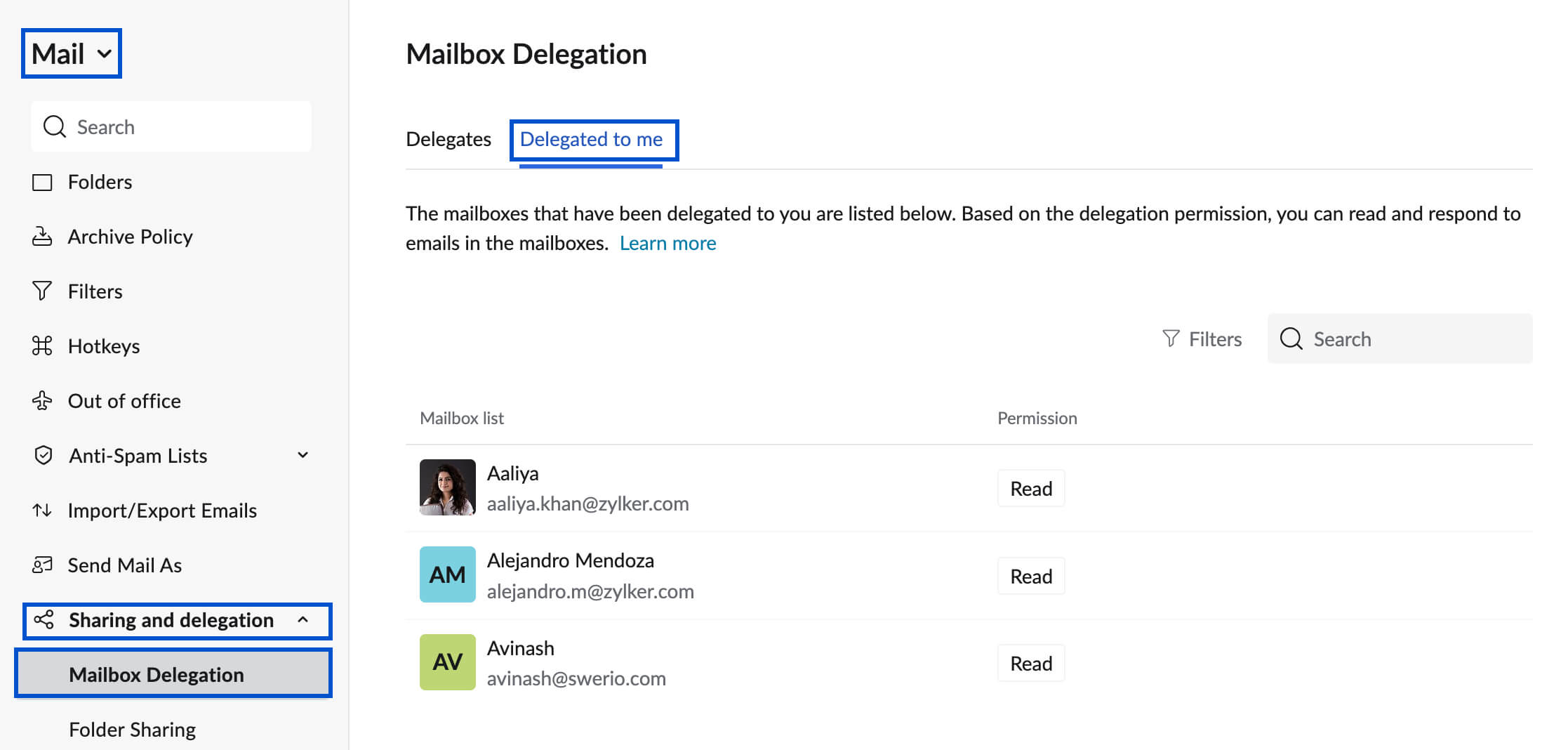Change Avinash's Read permission
The width and height of the screenshot is (1568, 750).
pos(1030,662)
